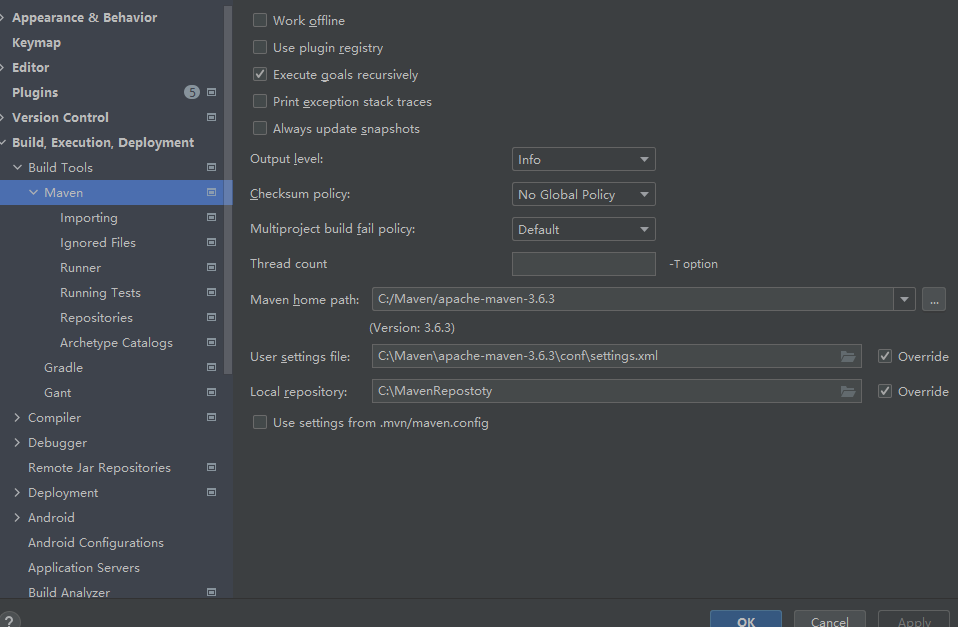Select Repositories under Maven
This screenshot has width=958, height=627.
97,318
